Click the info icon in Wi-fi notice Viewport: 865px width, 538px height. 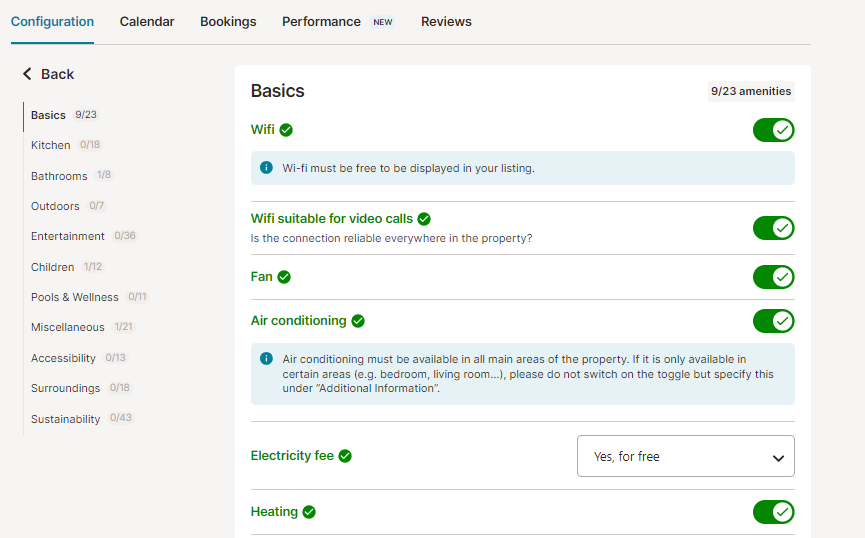(x=266, y=168)
